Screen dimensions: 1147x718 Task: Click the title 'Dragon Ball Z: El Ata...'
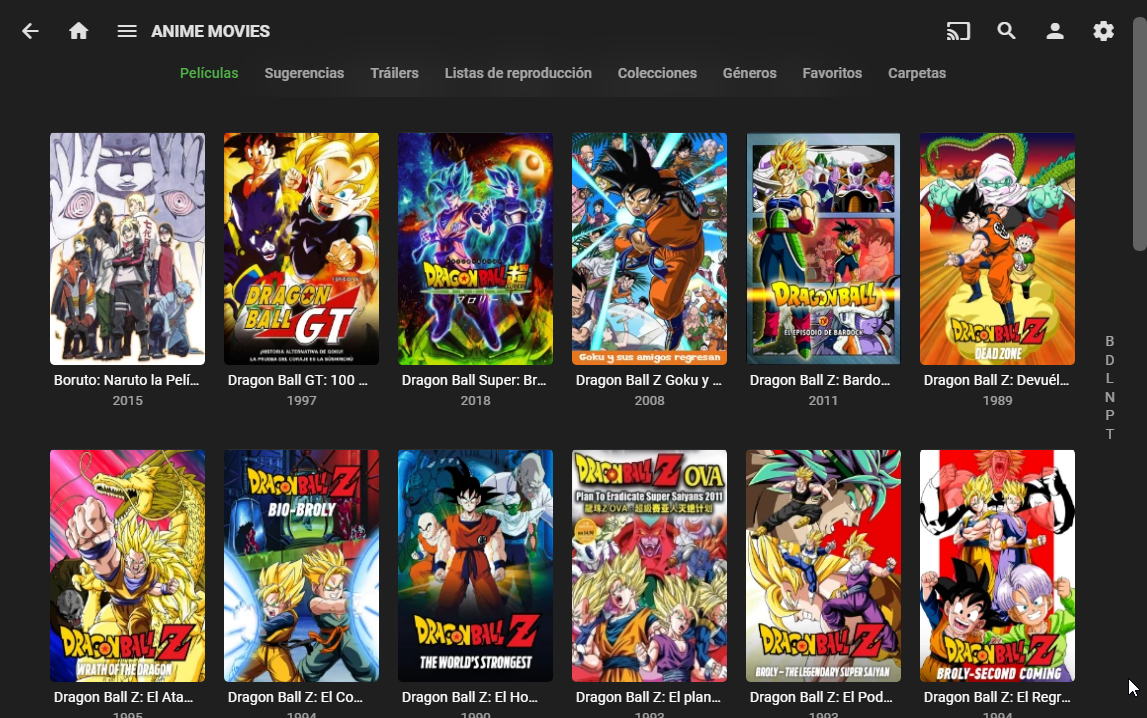pos(124,698)
